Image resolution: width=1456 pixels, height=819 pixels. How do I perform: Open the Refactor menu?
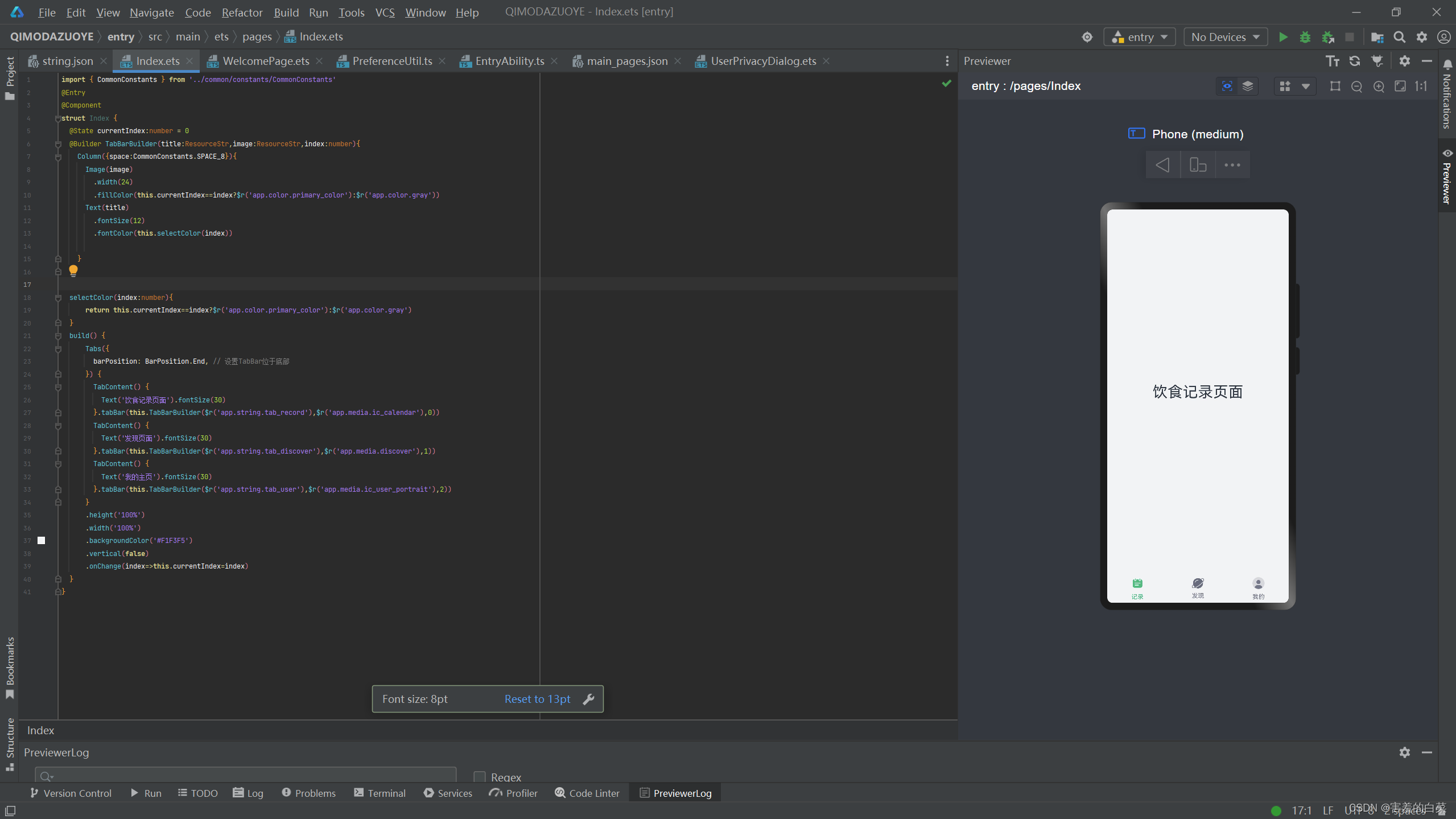(242, 12)
